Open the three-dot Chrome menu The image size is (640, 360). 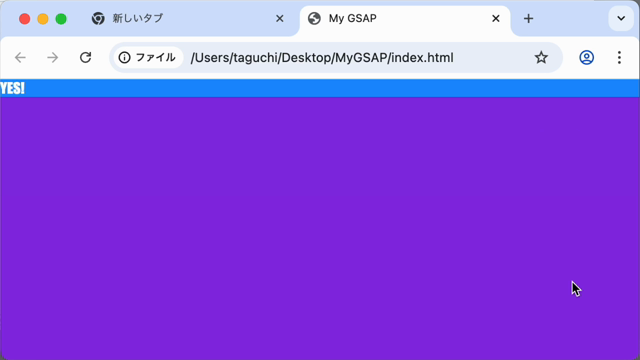pos(619,58)
